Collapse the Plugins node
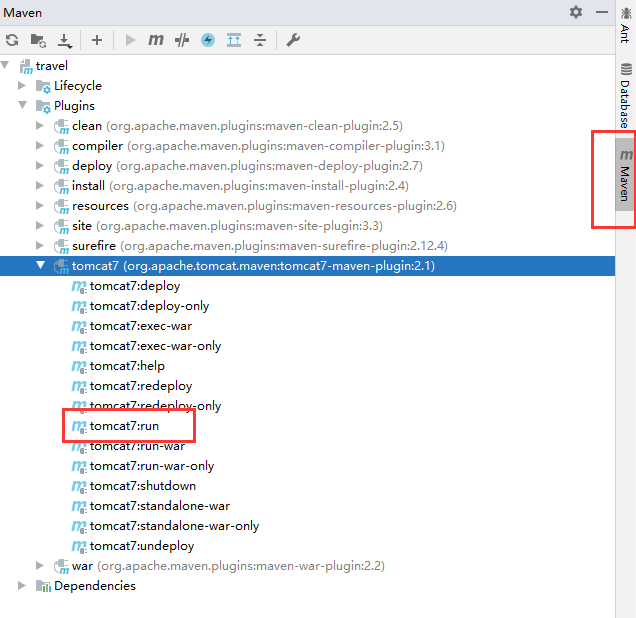 point(23,105)
